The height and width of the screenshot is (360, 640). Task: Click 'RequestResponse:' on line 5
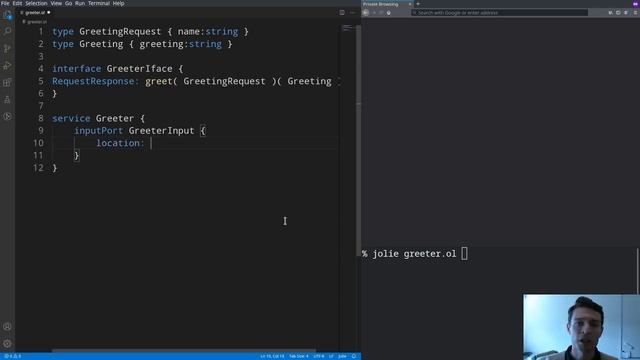(x=96, y=81)
